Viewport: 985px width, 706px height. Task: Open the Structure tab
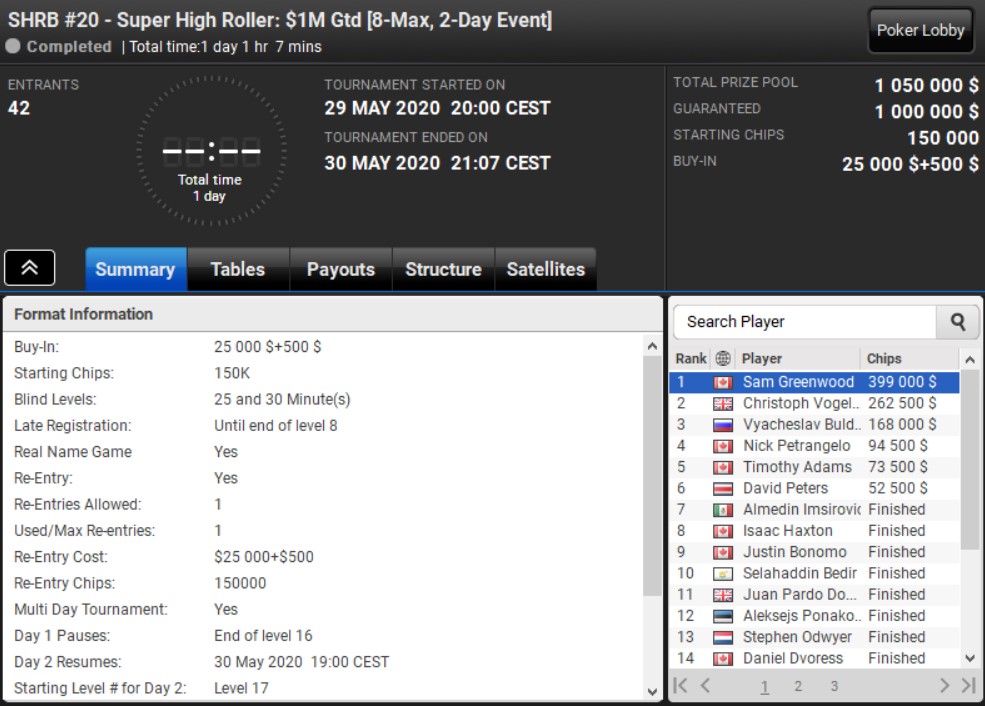tap(444, 269)
